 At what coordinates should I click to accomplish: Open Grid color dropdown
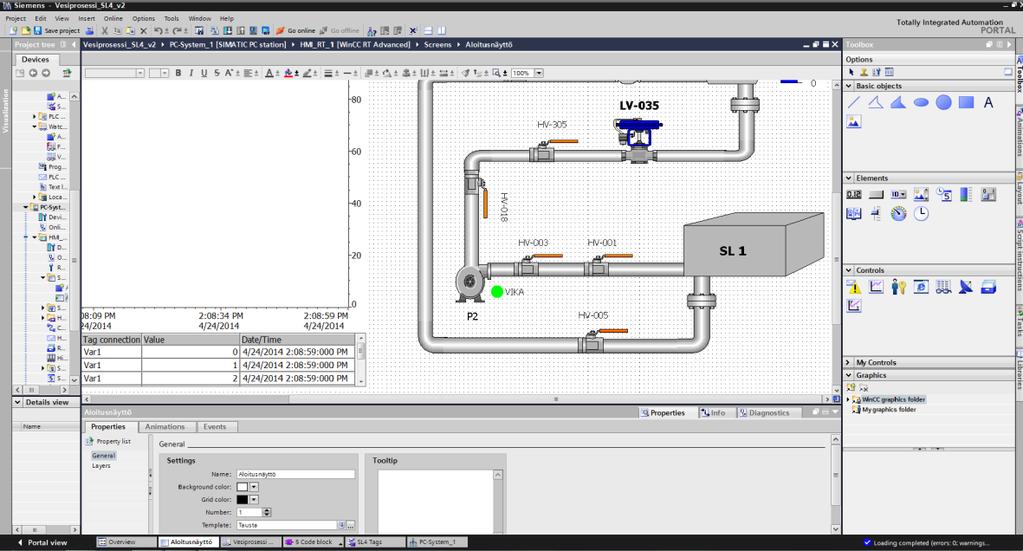(254, 499)
